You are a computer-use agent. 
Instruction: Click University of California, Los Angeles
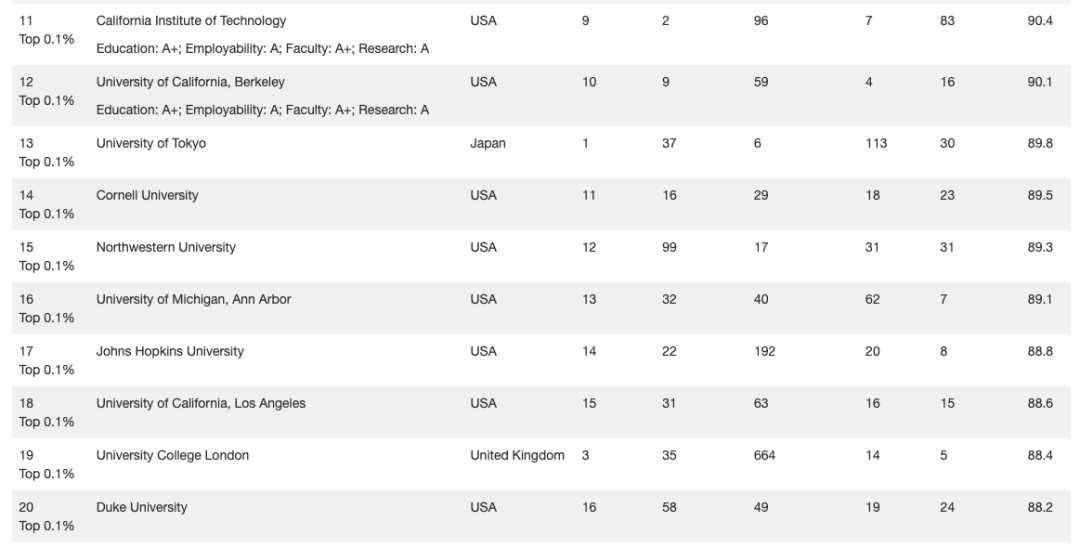point(200,404)
